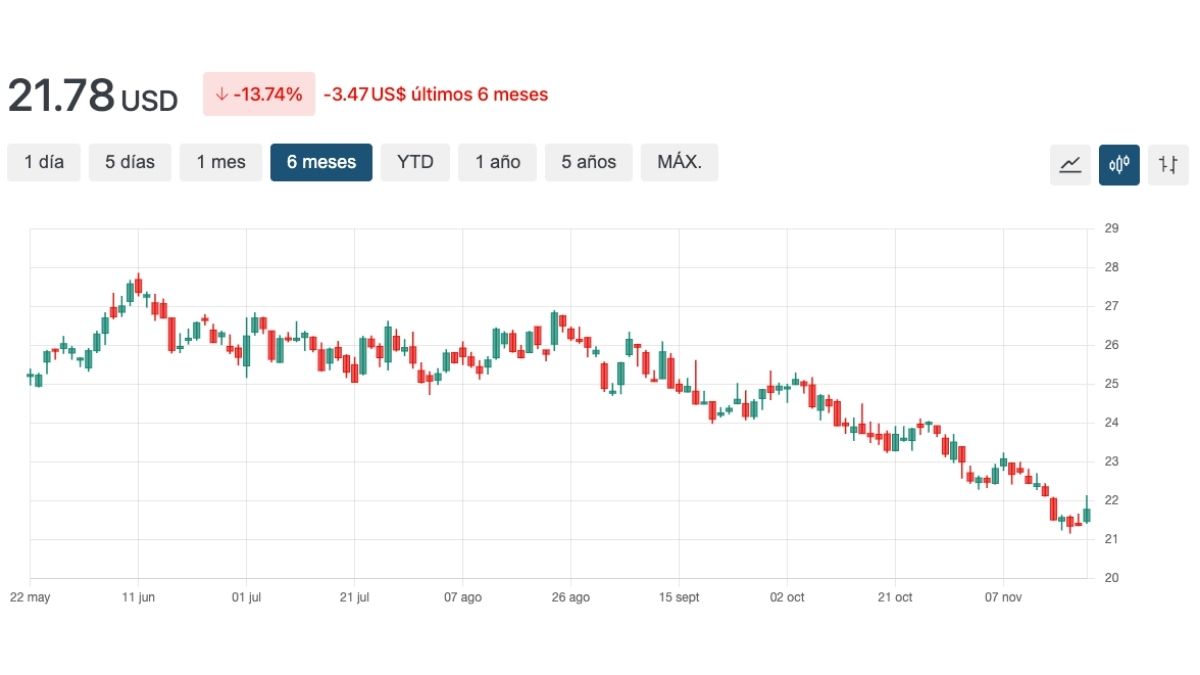Click the last green candle on the chart
The width and height of the screenshot is (1200, 675).
click(x=1087, y=514)
